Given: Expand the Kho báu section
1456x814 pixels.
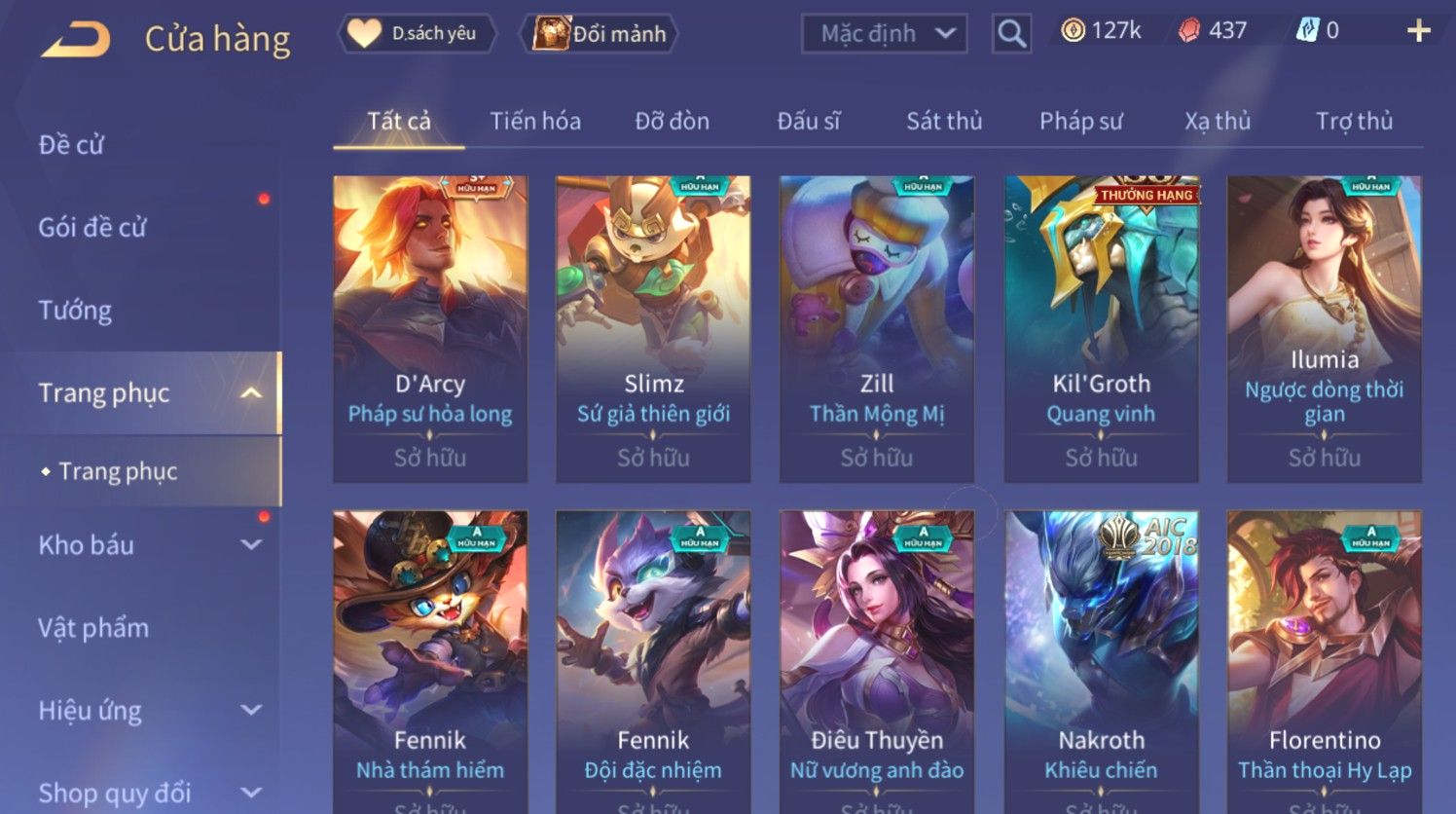Looking at the screenshot, I should (250, 545).
